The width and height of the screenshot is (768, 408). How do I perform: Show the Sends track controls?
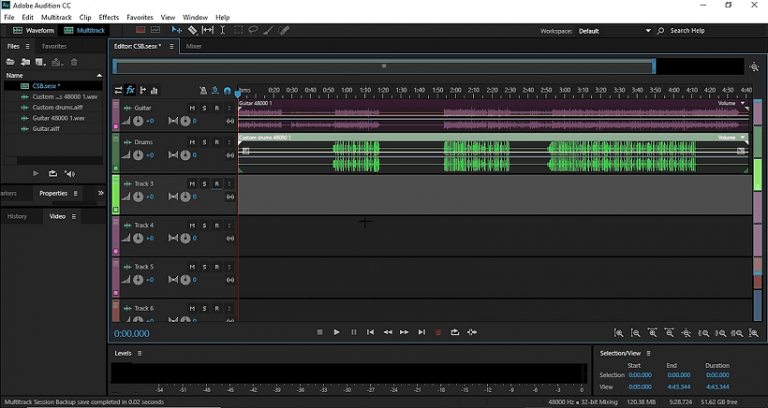tap(143, 90)
